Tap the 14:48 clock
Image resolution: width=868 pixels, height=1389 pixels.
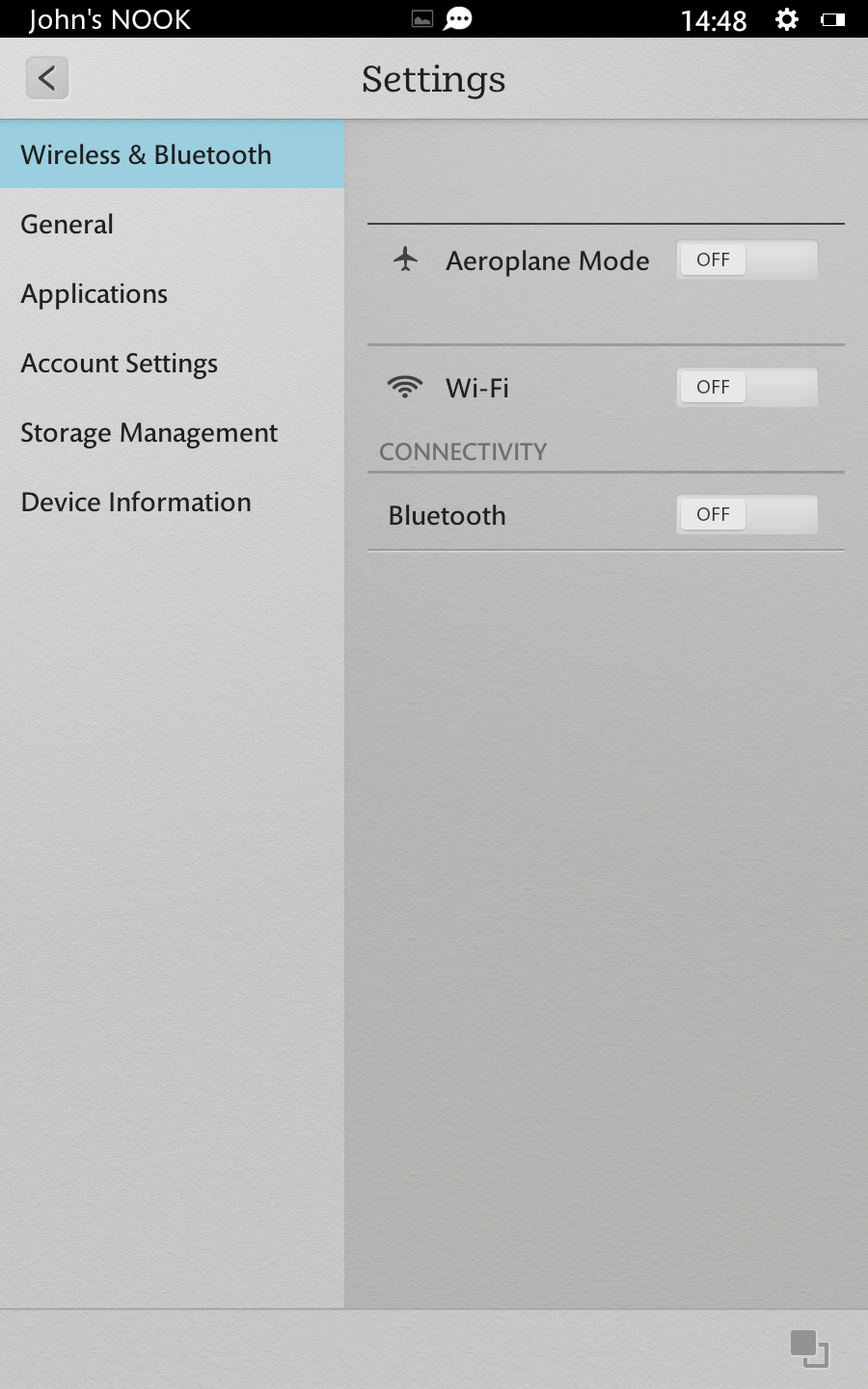click(714, 20)
